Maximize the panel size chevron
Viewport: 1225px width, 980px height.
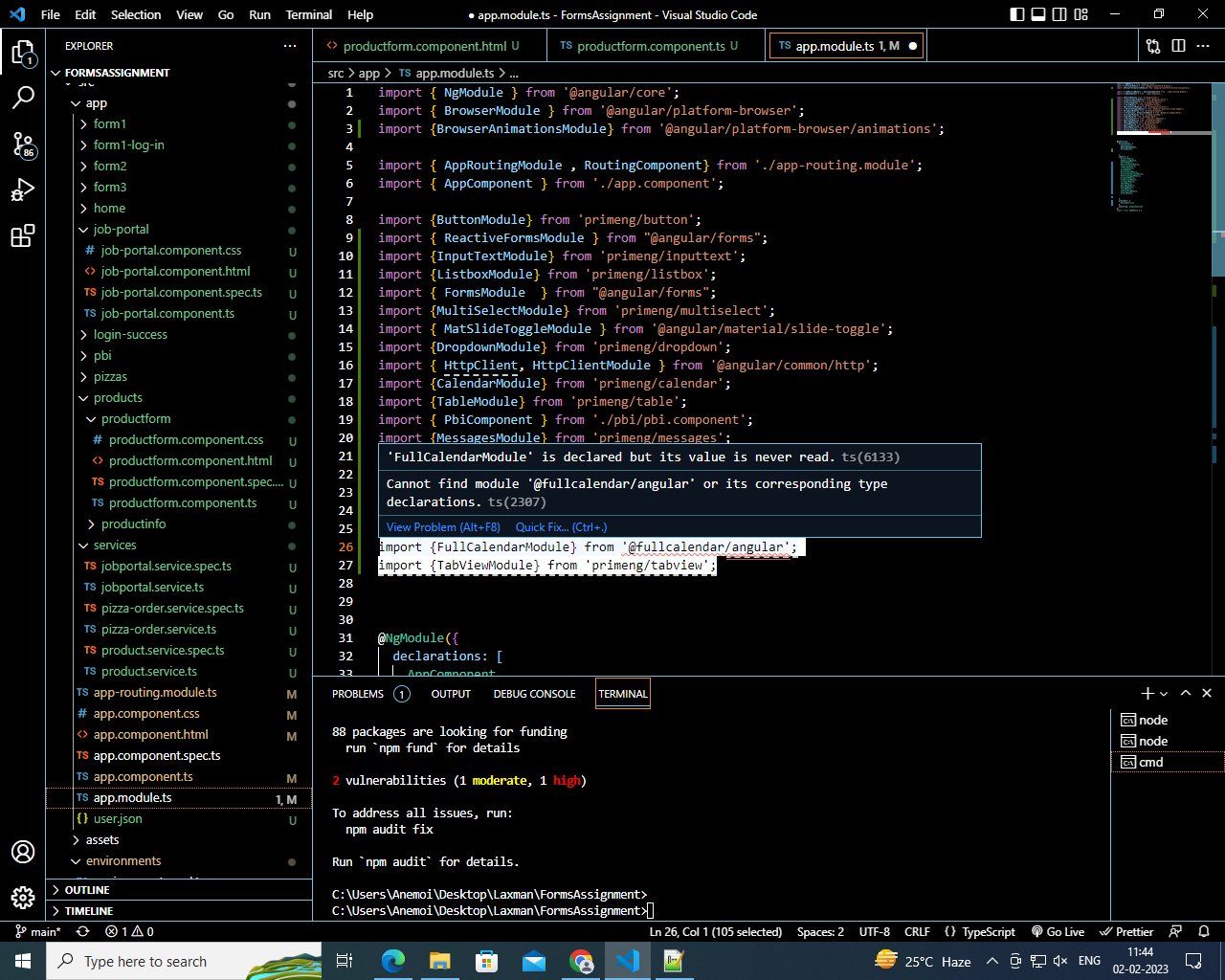click(x=1186, y=693)
